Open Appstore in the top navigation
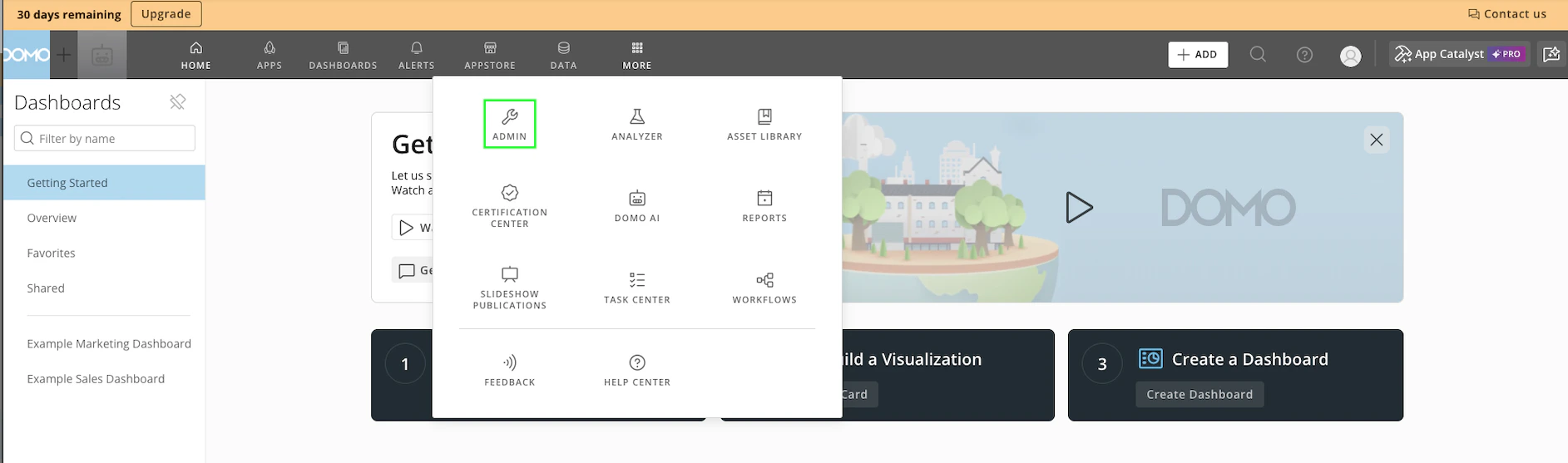This screenshot has height=463, width=1568. pos(490,55)
